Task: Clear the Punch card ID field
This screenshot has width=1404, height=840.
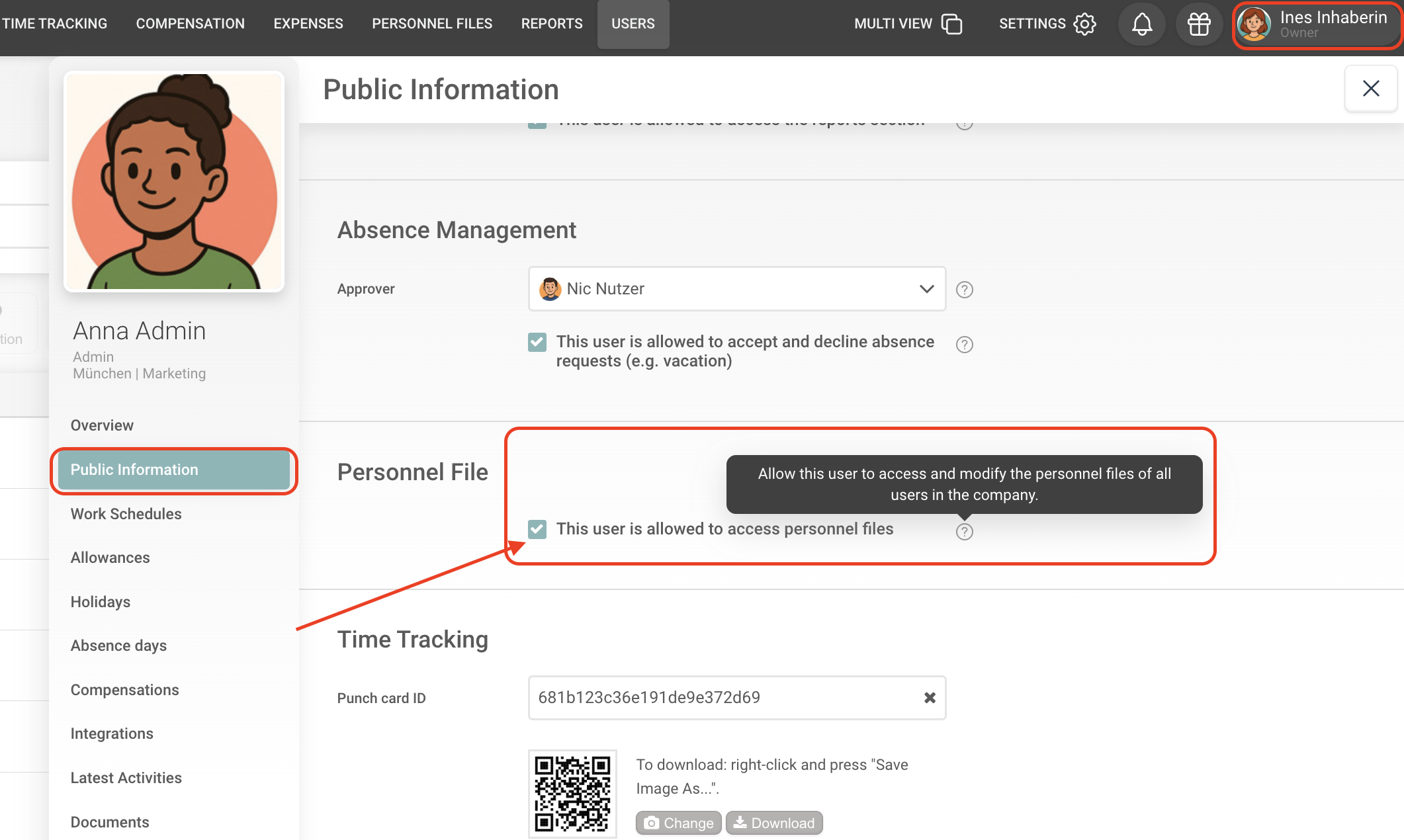Action: point(930,698)
